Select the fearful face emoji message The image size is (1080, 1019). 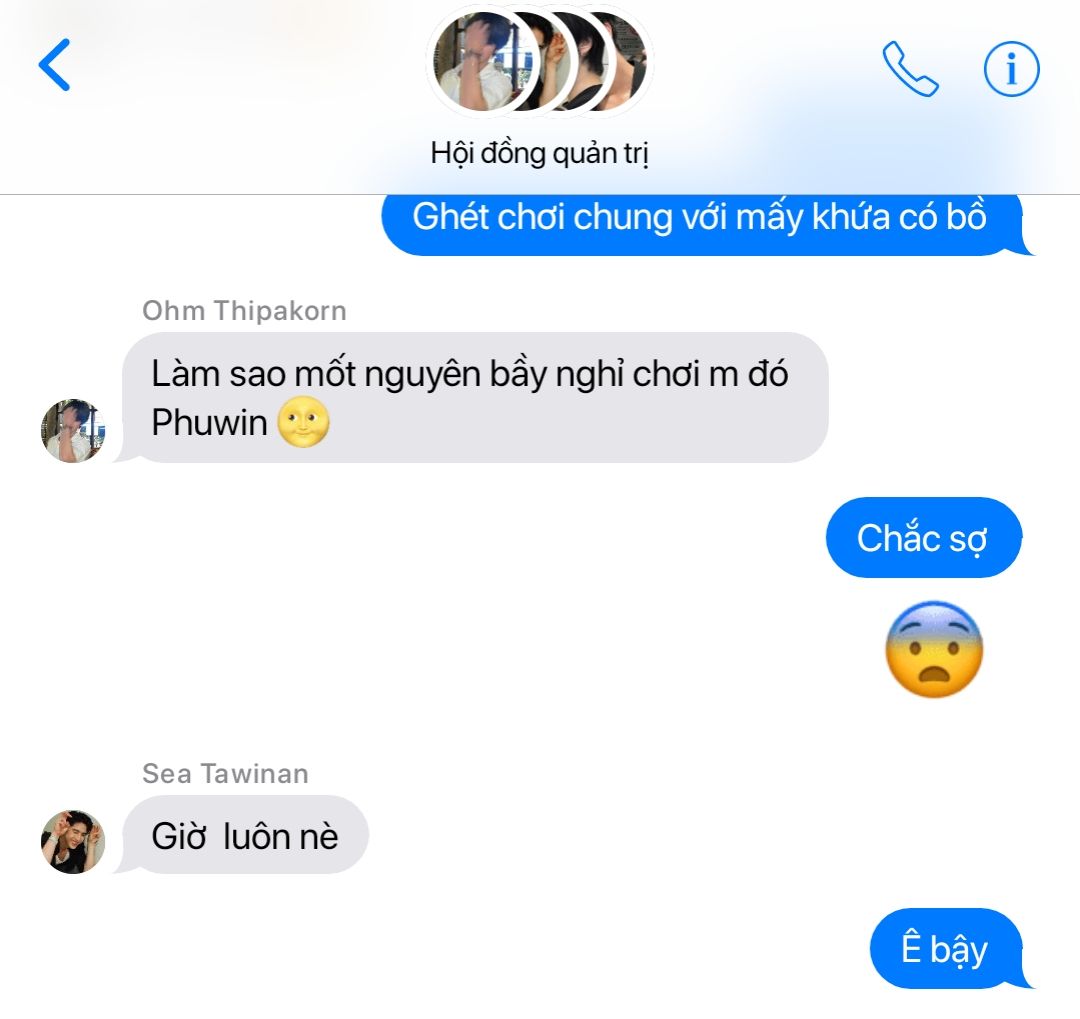coord(934,649)
